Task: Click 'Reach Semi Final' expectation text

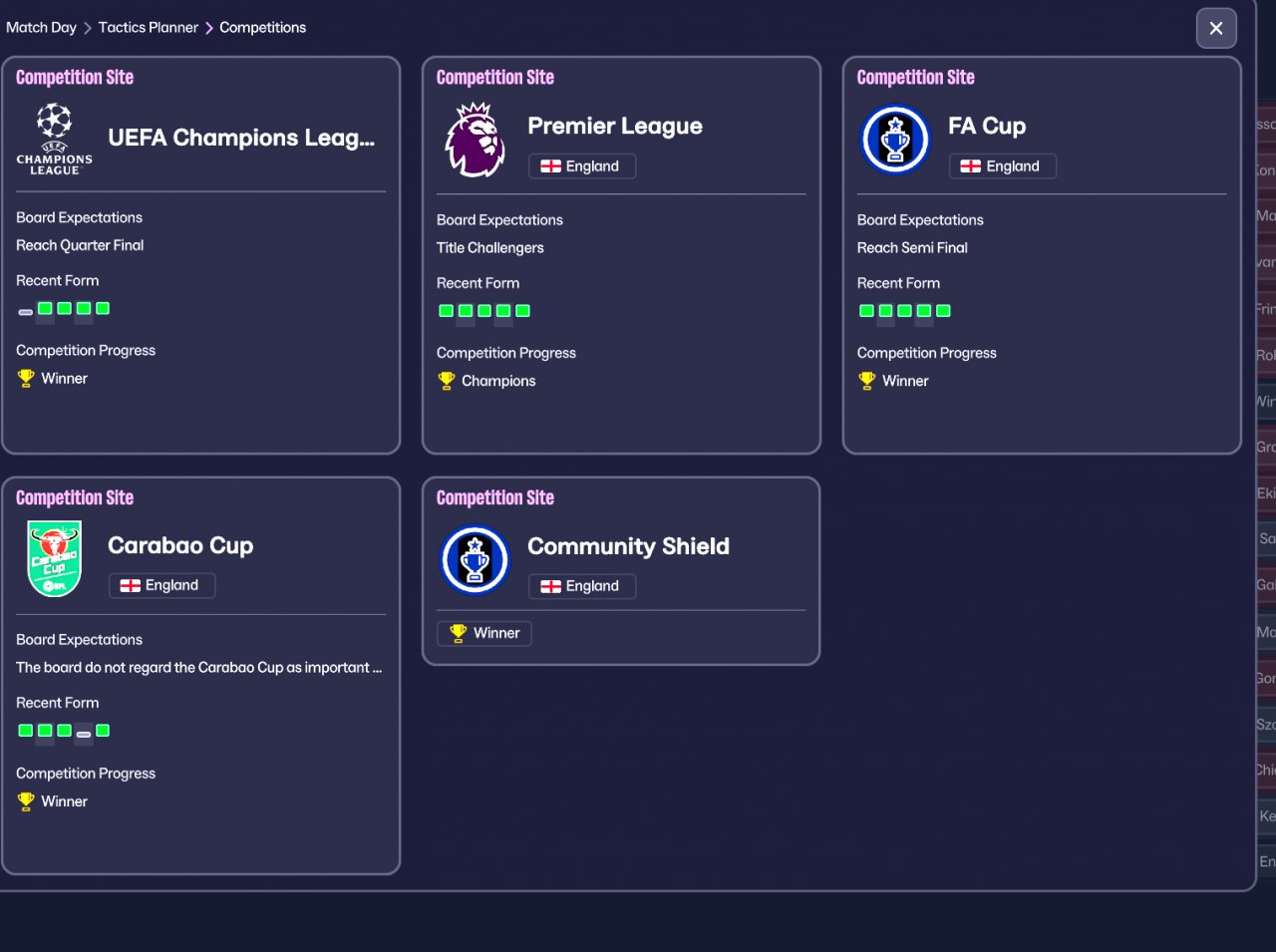Action: tap(912, 248)
